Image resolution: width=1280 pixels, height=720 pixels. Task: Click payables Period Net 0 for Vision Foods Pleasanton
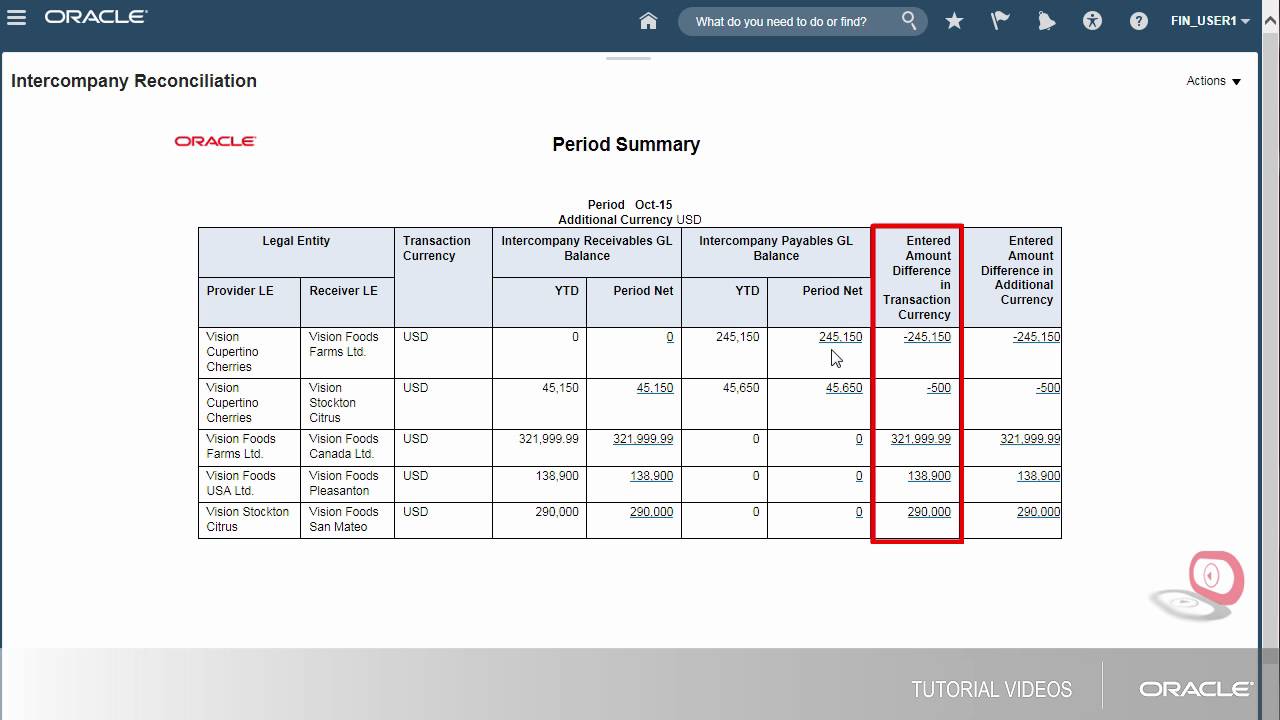[859, 476]
